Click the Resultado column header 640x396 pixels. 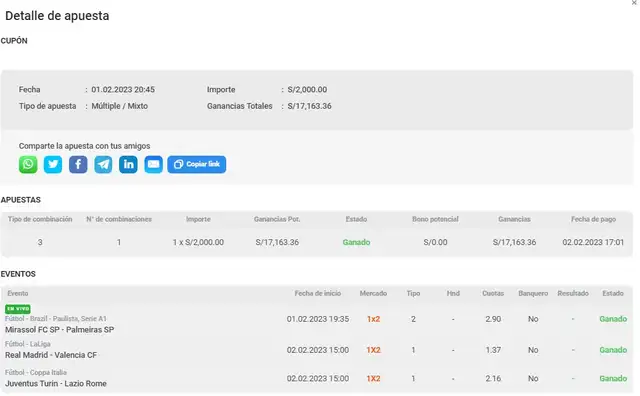coord(573,294)
